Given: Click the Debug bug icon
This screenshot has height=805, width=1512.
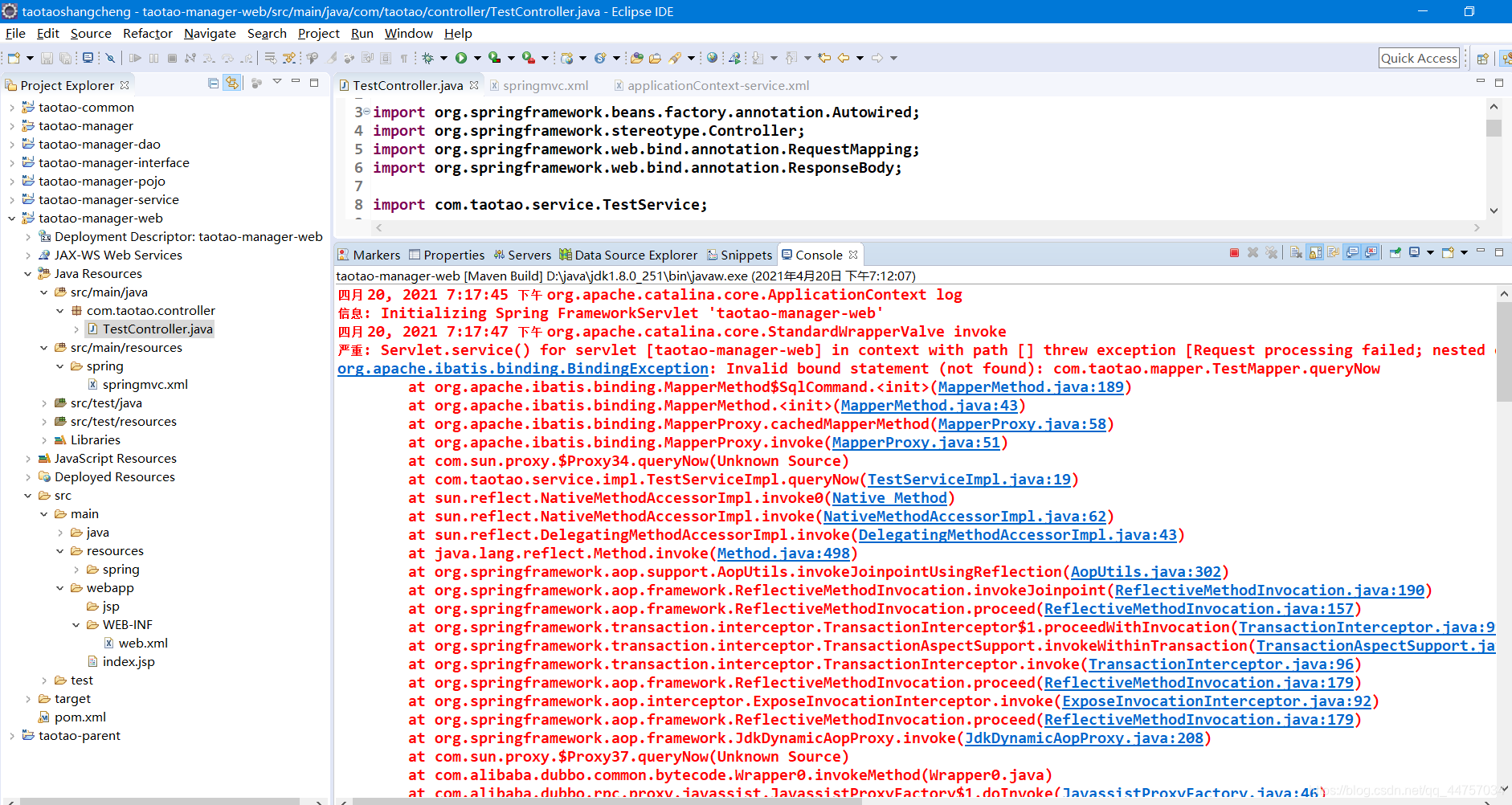Looking at the screenshot, I should (x=427, y=58).
